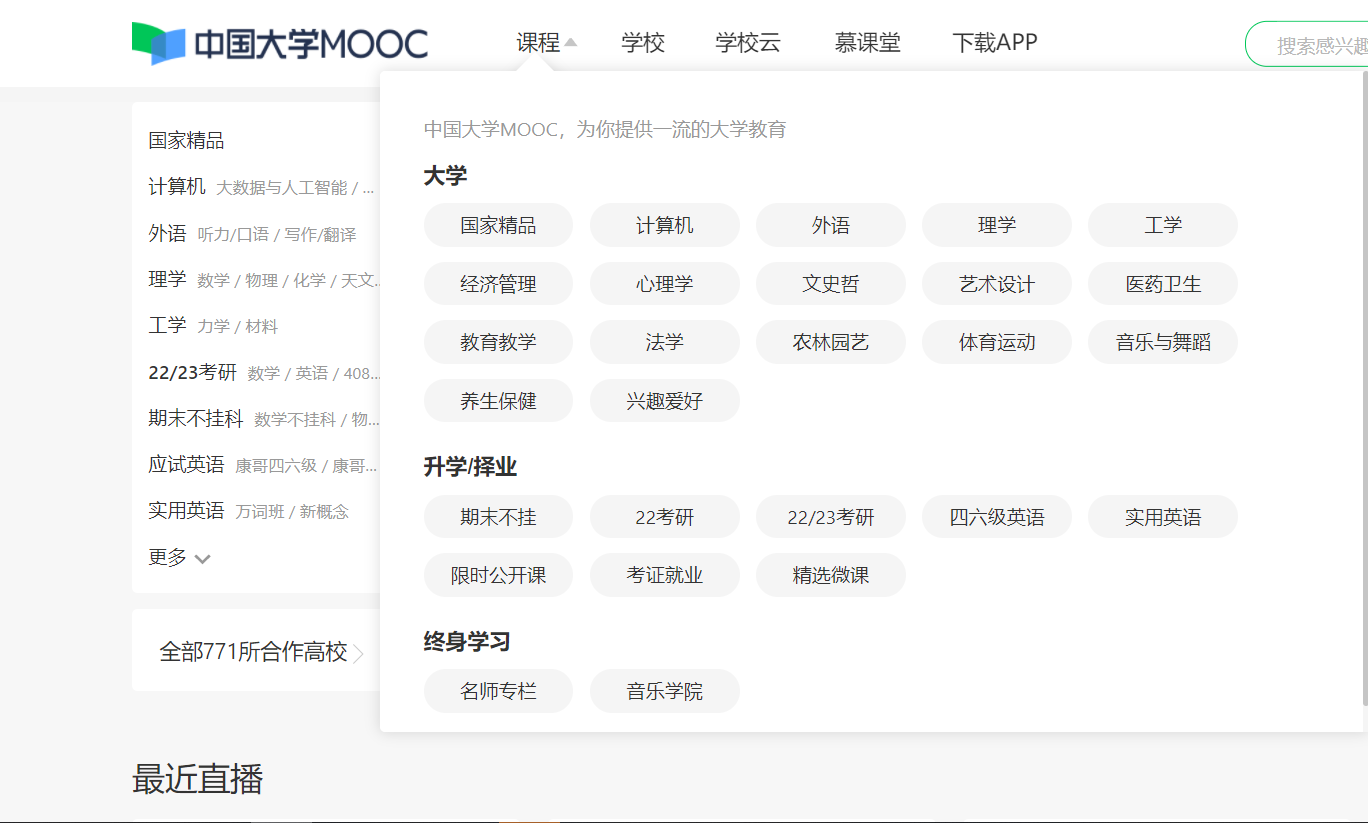Open the 材料 sidebar sublink
This screenshot has width=1368, height=823.
tap(262, 326)
